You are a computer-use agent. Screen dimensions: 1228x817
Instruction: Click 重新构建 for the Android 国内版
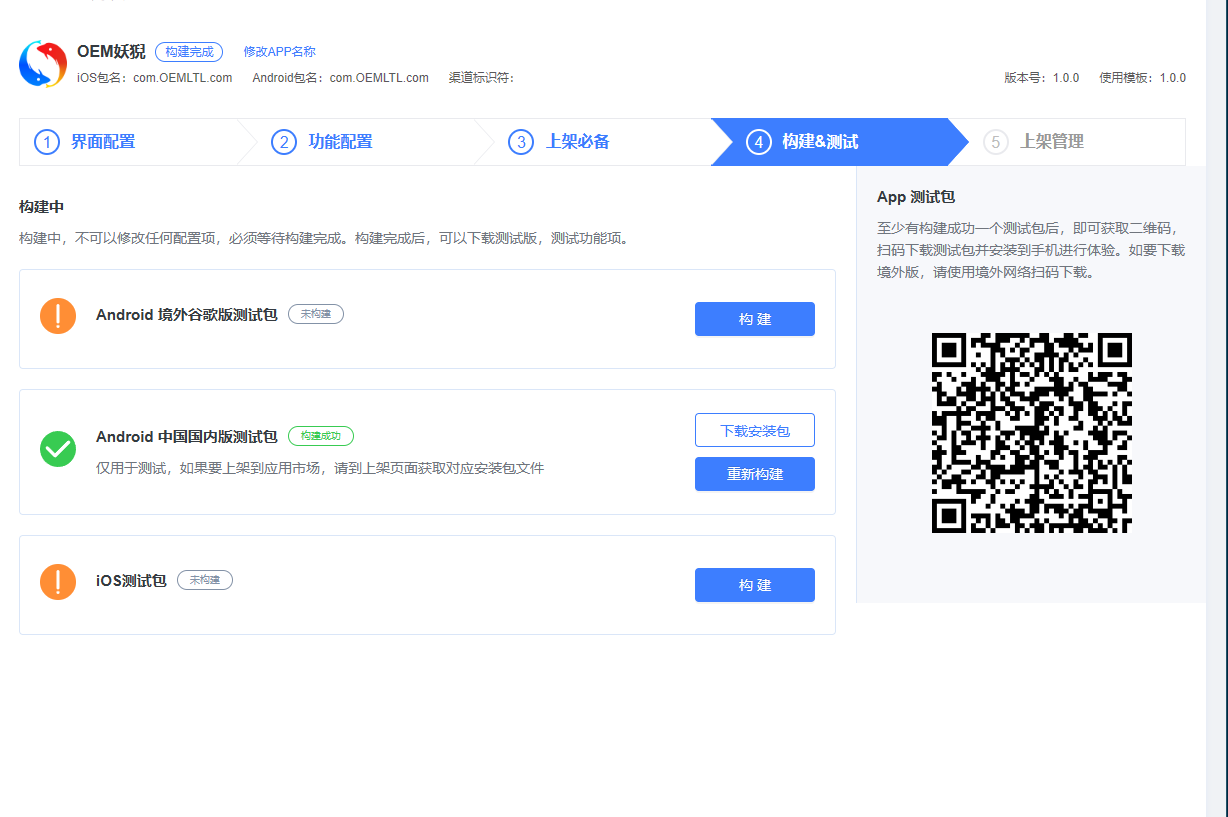tap(755, 474)
